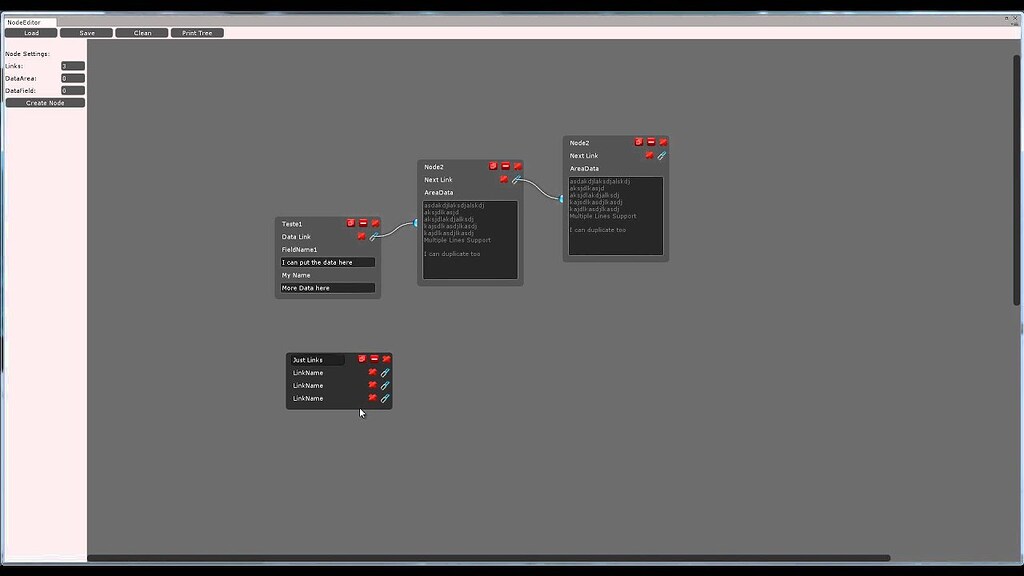Click the Save button

point(86,32)
